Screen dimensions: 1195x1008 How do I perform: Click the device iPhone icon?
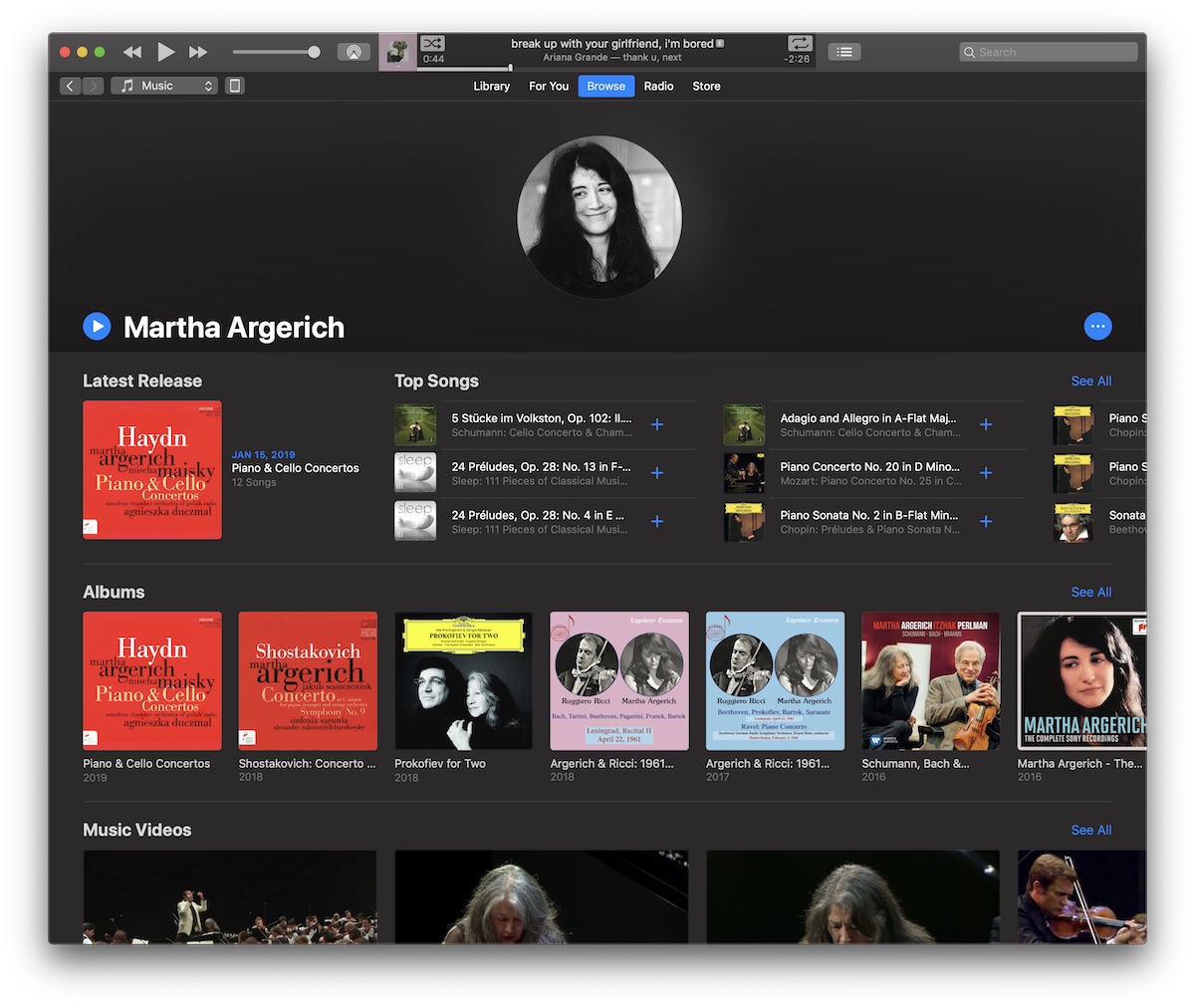tap(235, 86)
